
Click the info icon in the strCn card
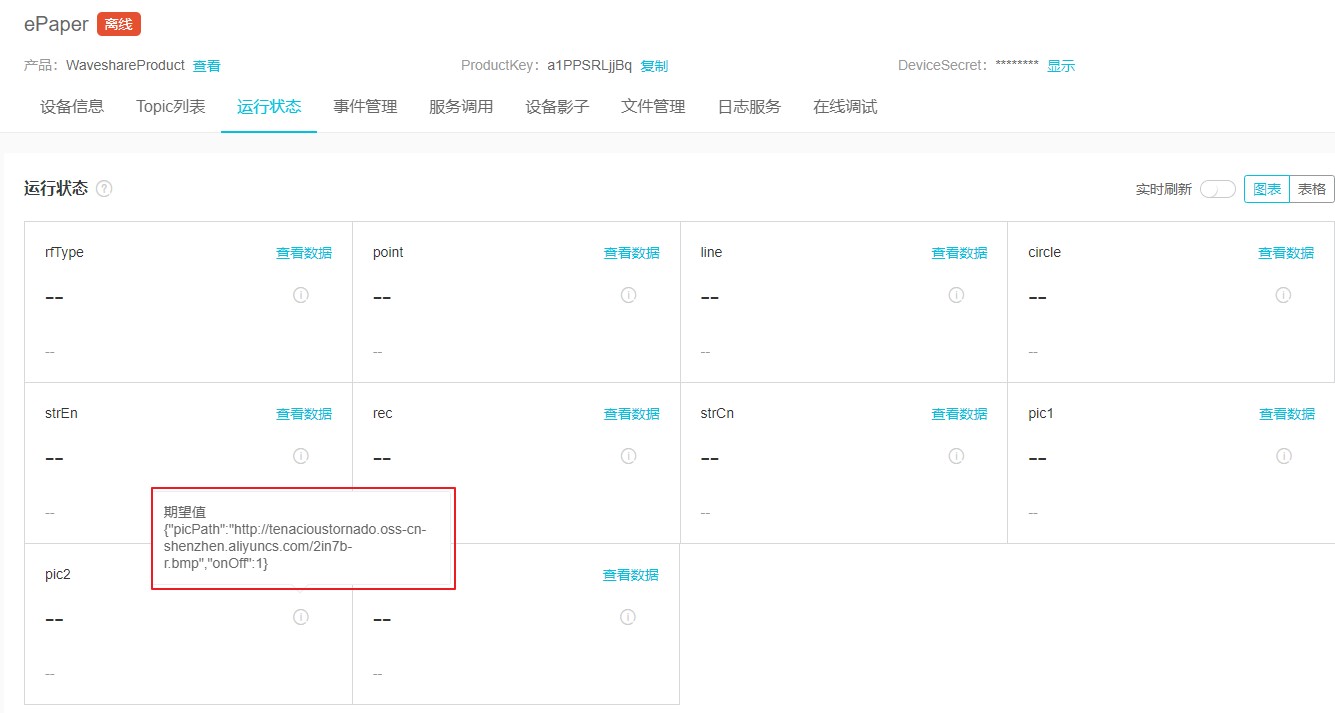pos(956,456)
